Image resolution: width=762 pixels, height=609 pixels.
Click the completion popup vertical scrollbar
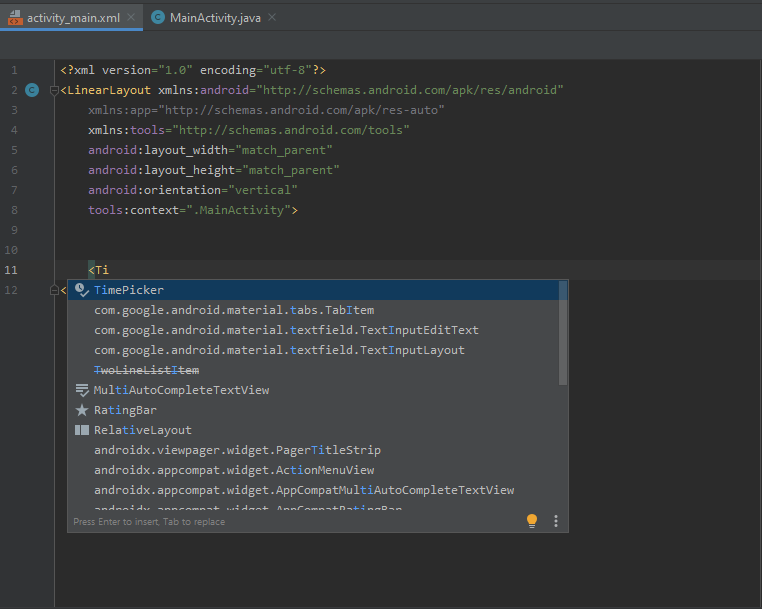tap(563, 333)
